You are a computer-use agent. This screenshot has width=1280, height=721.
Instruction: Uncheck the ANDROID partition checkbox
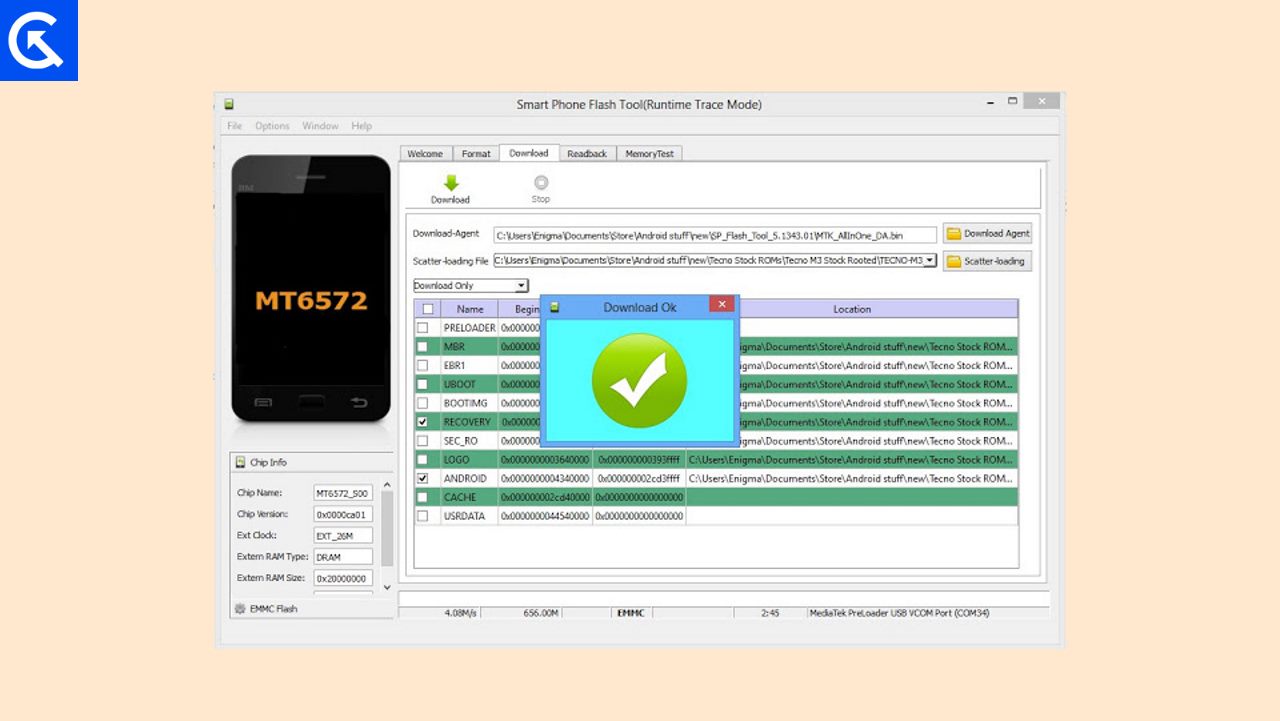pyautogui.click(x=422, y=478)
